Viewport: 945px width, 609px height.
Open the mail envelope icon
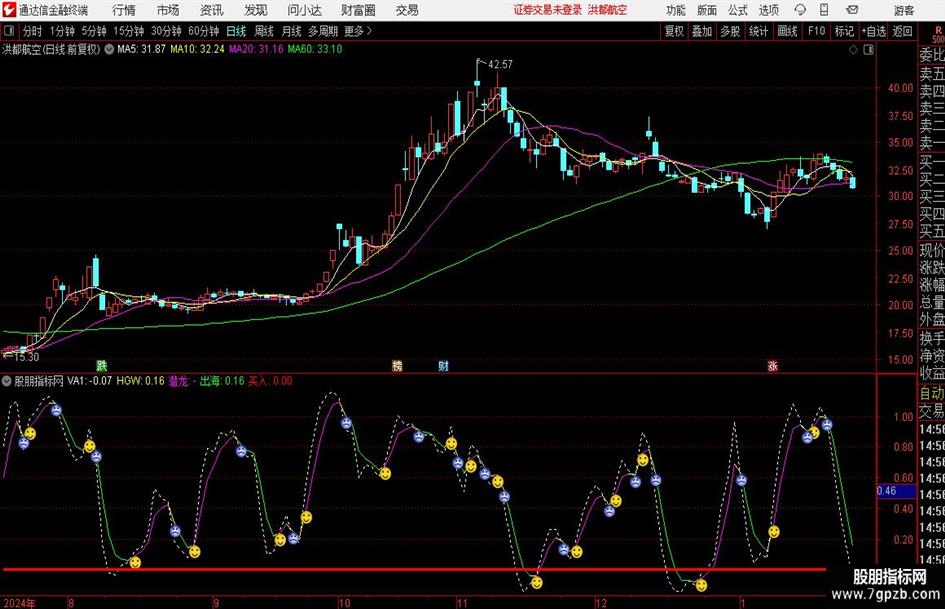click(x=852, y=10)
